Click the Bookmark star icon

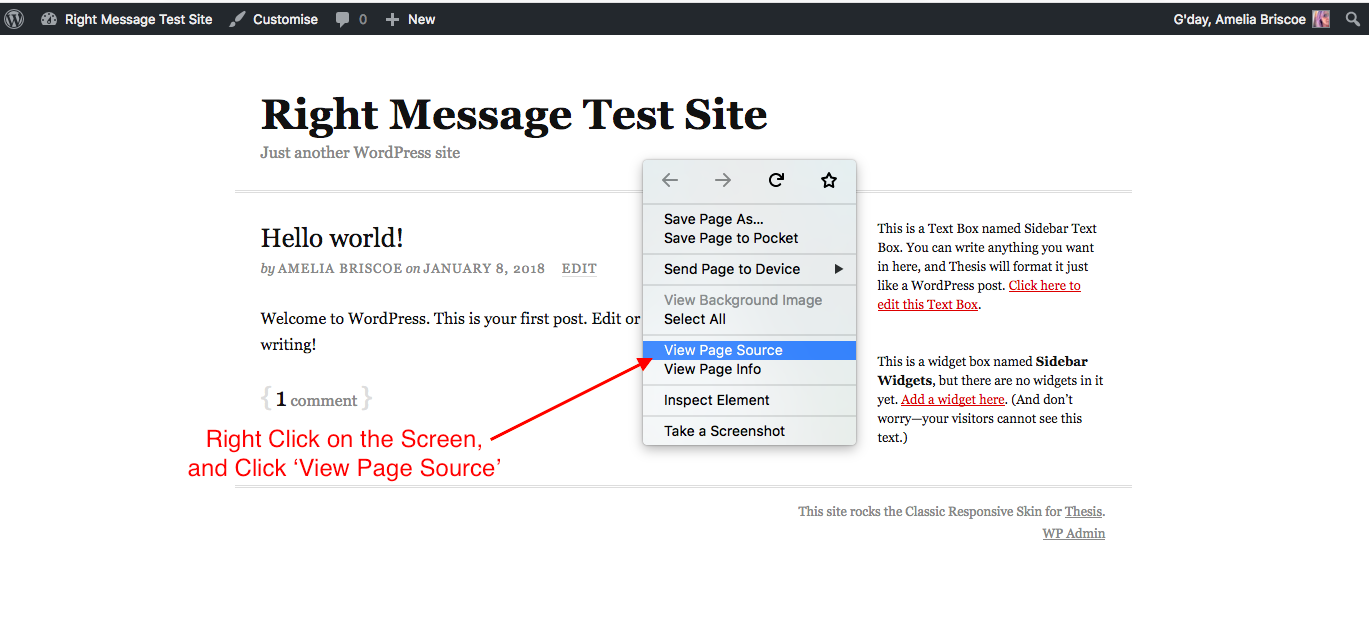click(x=829, y=181)
